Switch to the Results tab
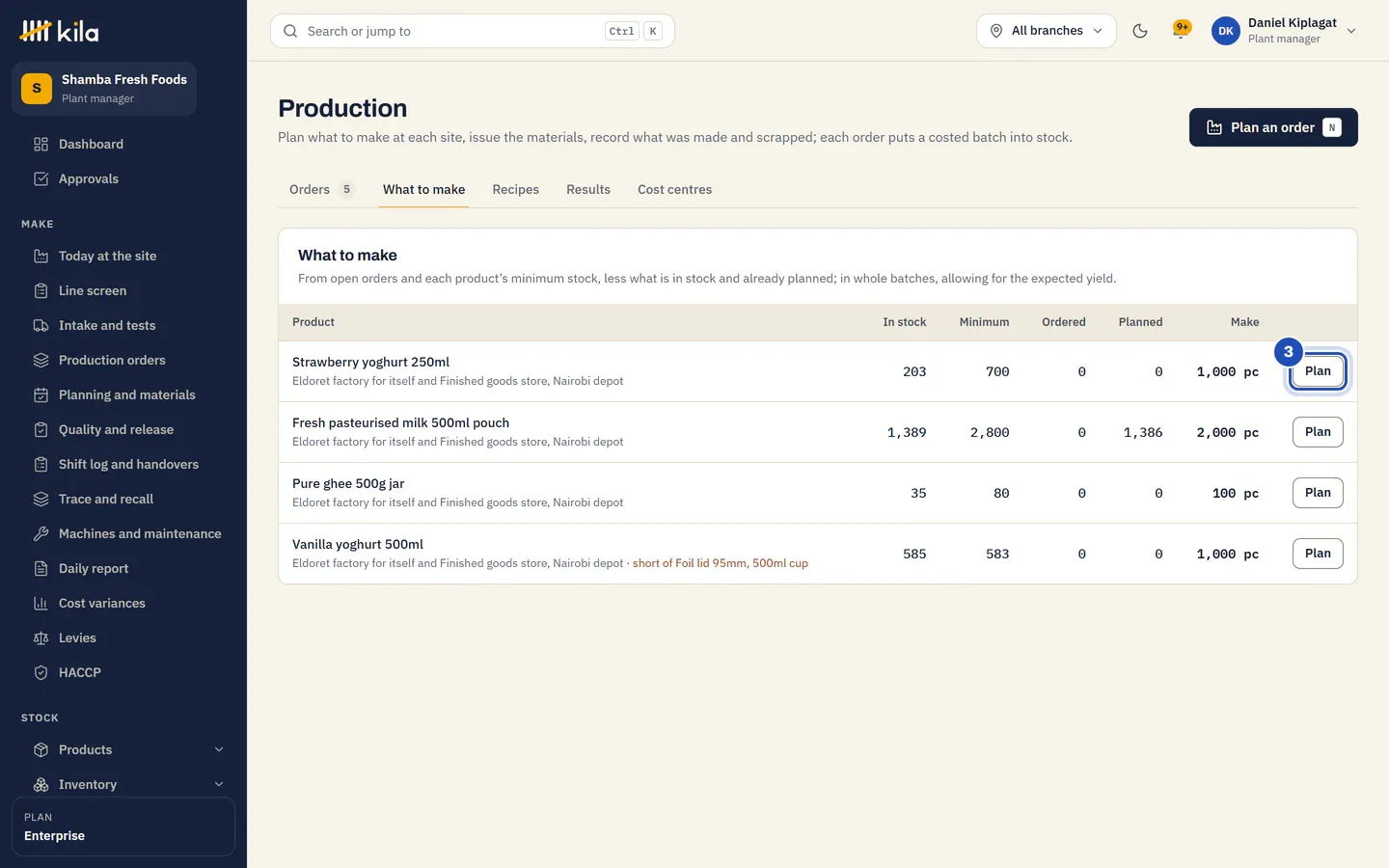1389x868 pixels. 588,189
